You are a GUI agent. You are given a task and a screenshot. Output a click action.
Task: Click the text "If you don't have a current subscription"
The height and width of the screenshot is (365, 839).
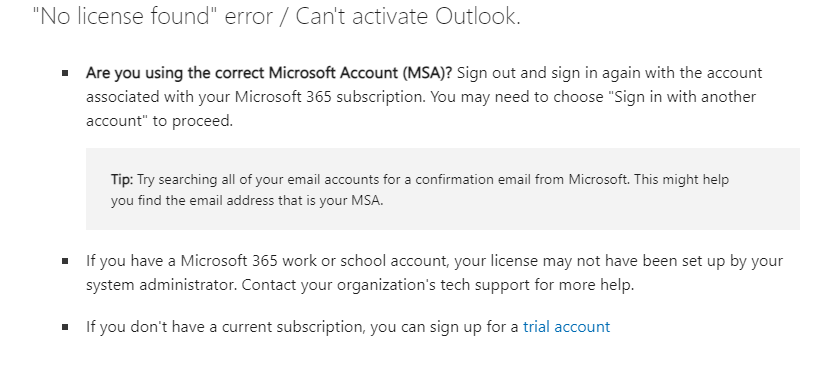click(x=226, y=326)
